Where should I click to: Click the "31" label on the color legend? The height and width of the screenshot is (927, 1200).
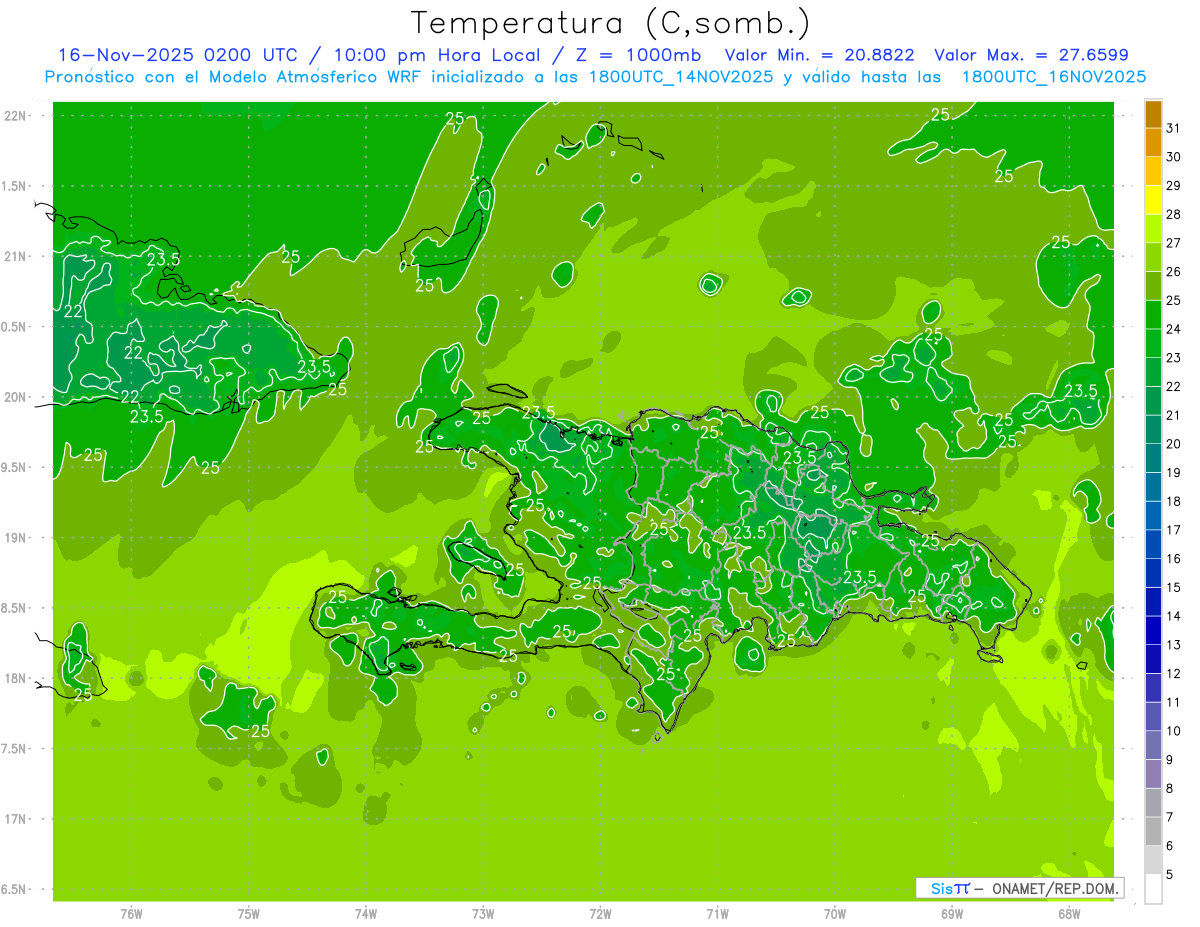click(1173, 127)
